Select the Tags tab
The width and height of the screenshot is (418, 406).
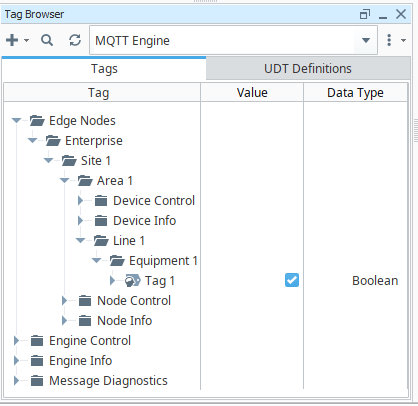104,69
